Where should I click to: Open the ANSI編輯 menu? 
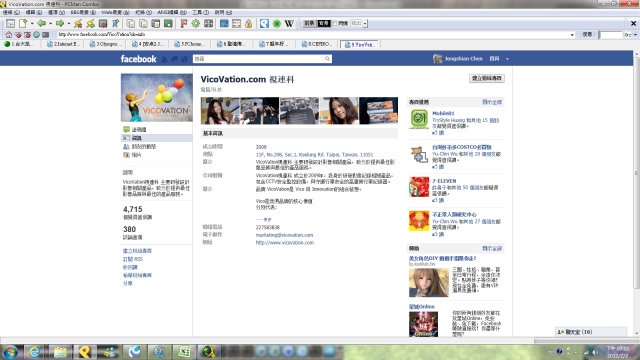(x=172, y=12)
